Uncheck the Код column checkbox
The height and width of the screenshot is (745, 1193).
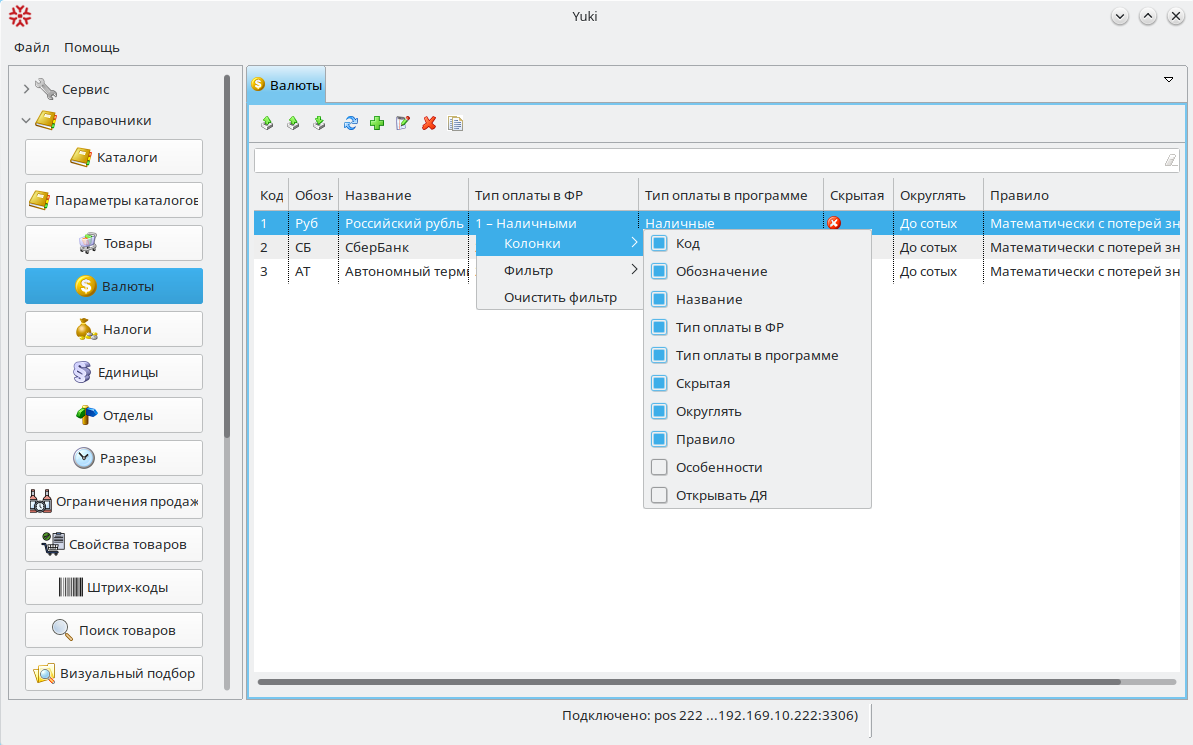click(659, 244)
